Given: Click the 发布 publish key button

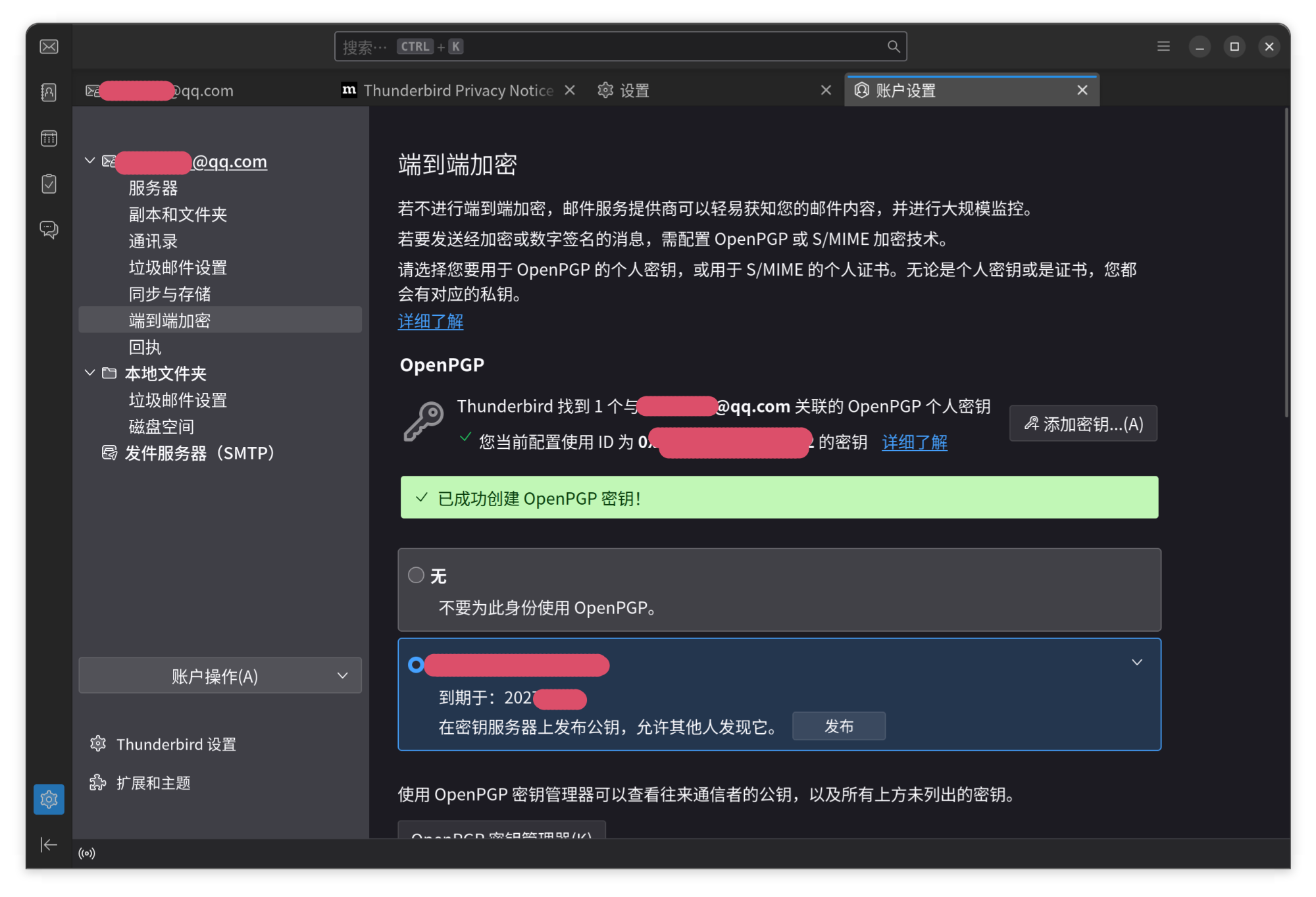Looking at the screenshot, I should pyautogui.click(x=838, y=726).
